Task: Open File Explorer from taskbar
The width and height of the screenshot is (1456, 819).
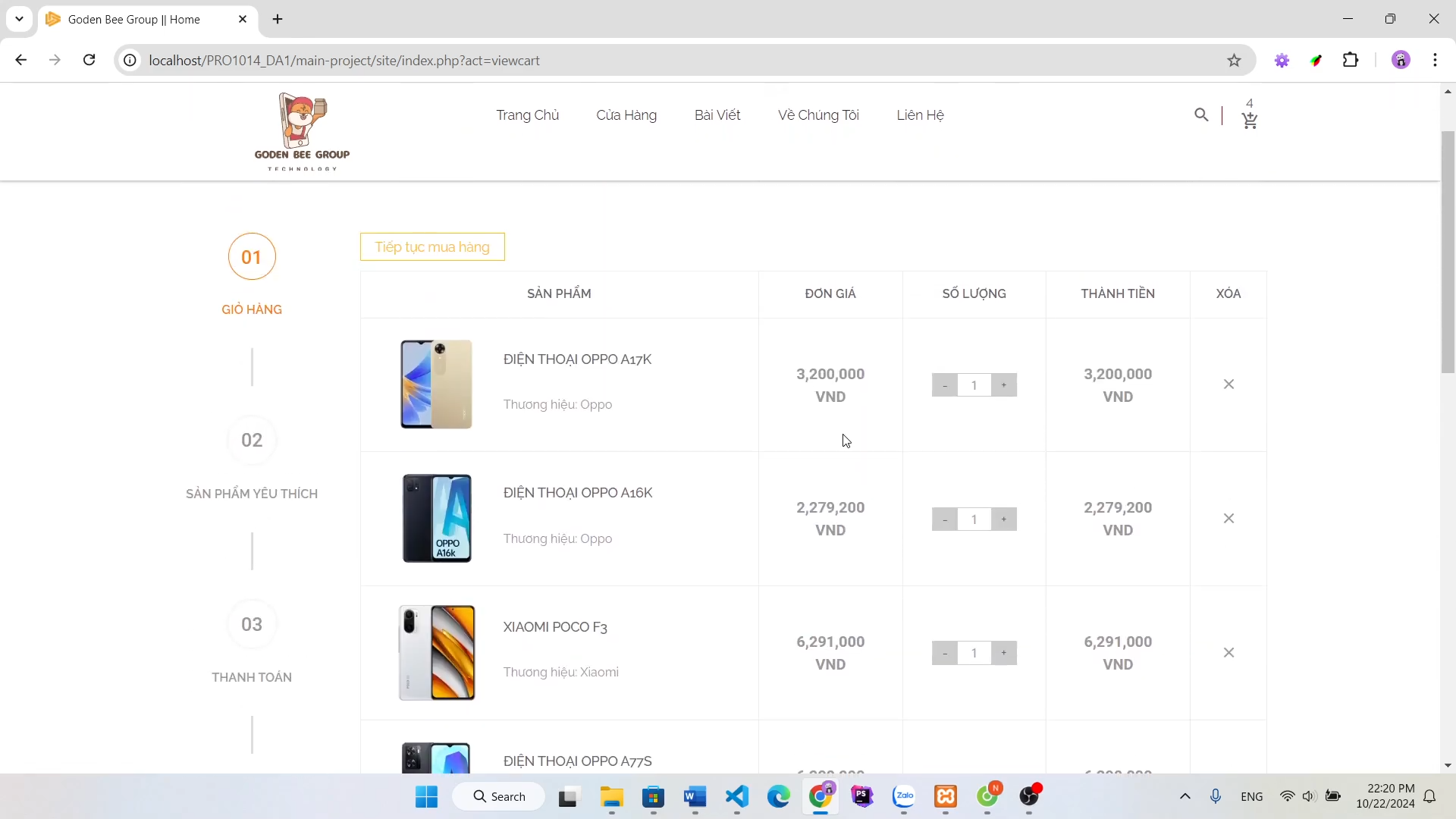Action: [x=611, y=797]
